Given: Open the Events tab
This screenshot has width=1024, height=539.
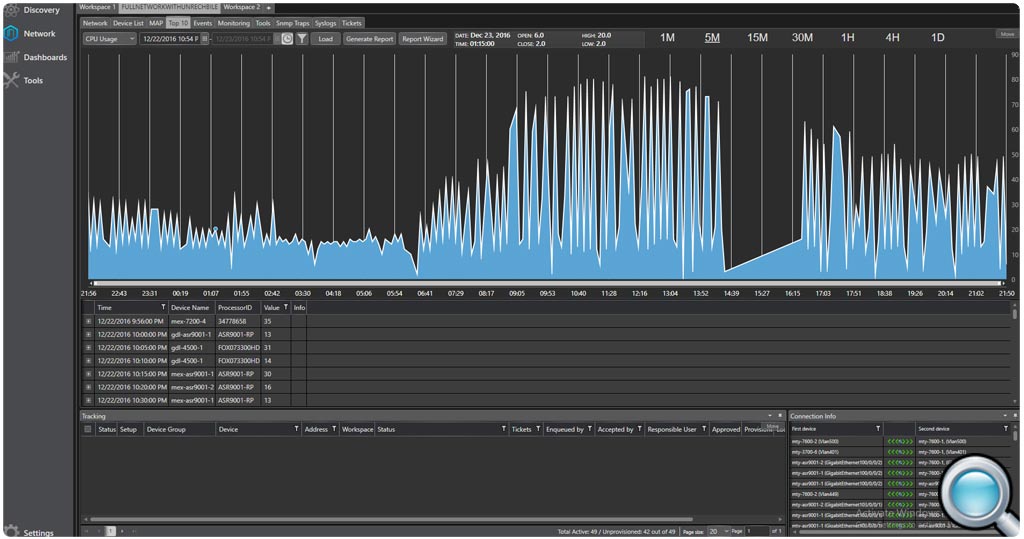Looking at the screenshot, I should pos(202,23).
